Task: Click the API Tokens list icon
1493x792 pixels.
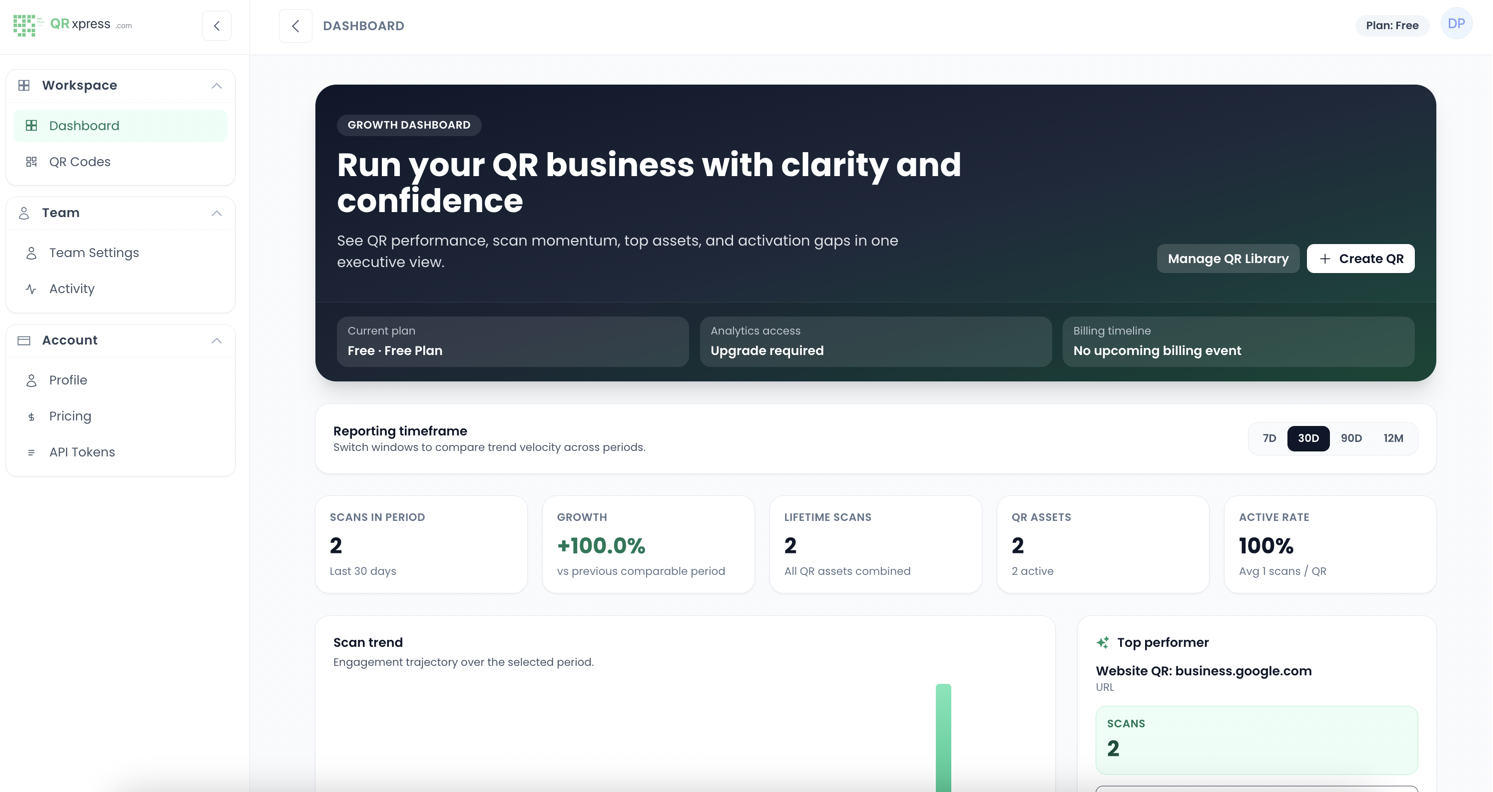Action: click(31, 453)
